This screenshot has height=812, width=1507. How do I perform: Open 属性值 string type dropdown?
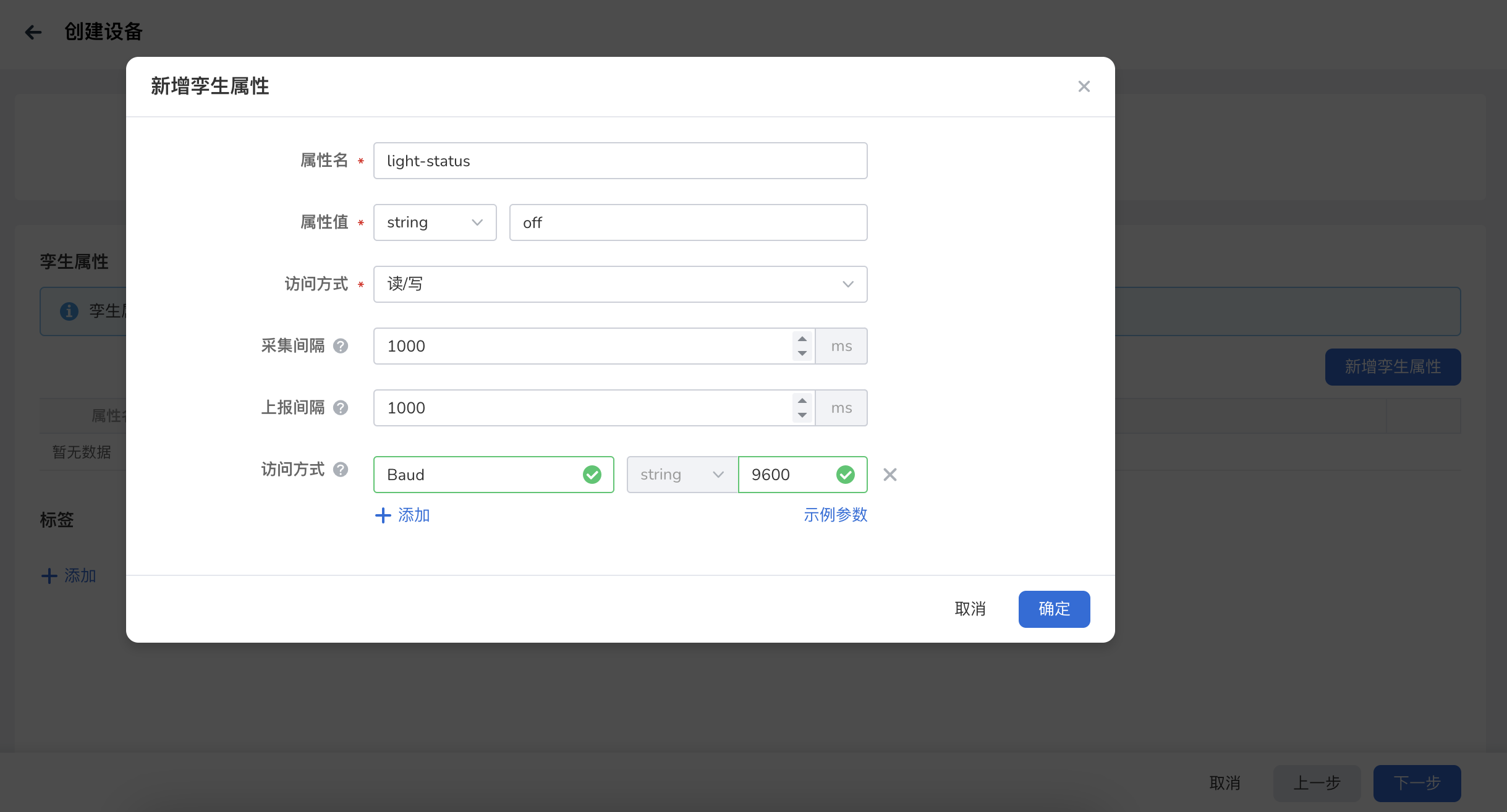coord(435,222)
